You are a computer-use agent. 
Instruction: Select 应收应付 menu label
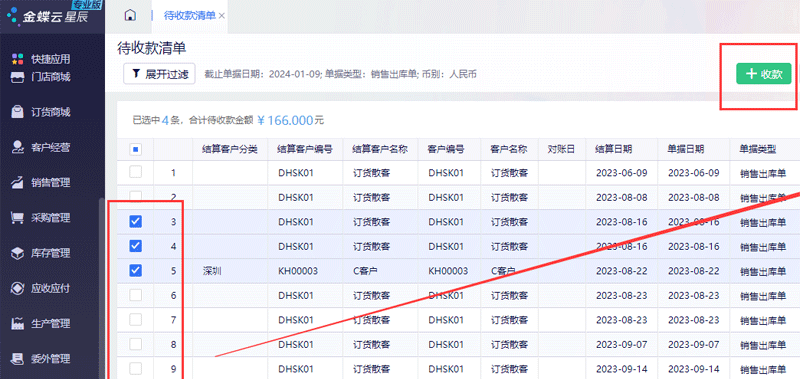click(x=51, y=288)
